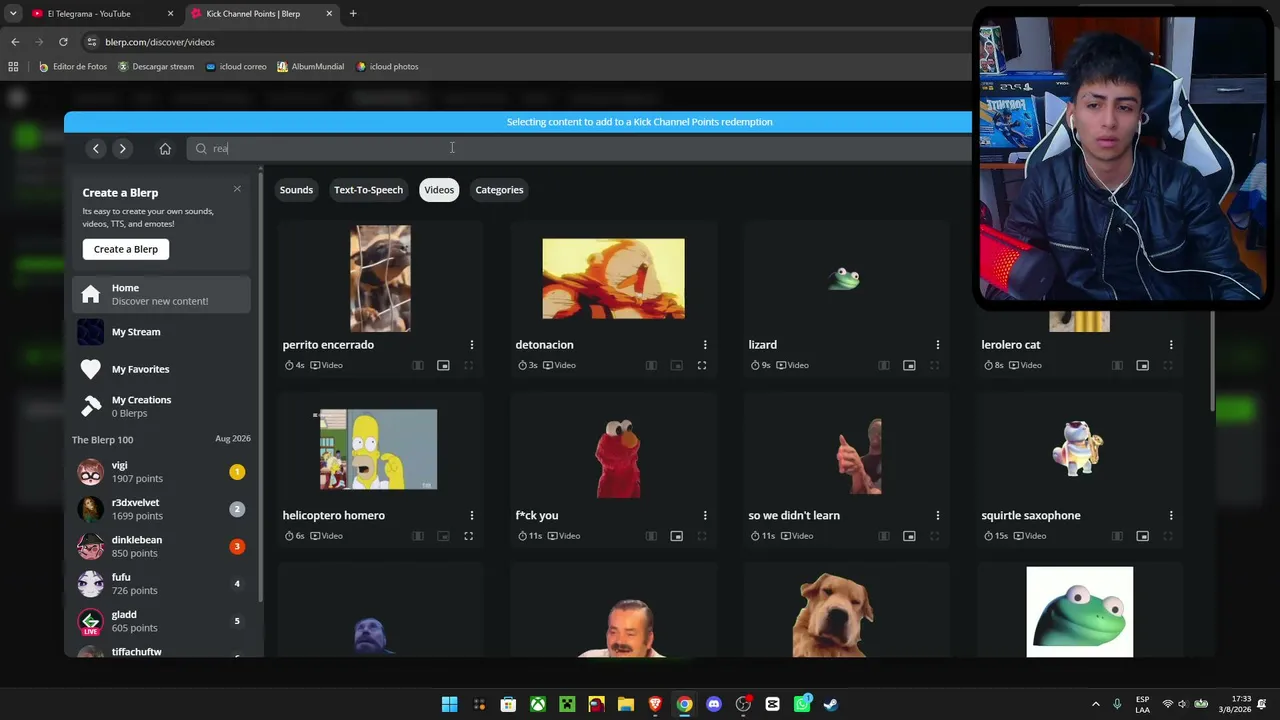Open options menu for detonacion

coord(705,345)
